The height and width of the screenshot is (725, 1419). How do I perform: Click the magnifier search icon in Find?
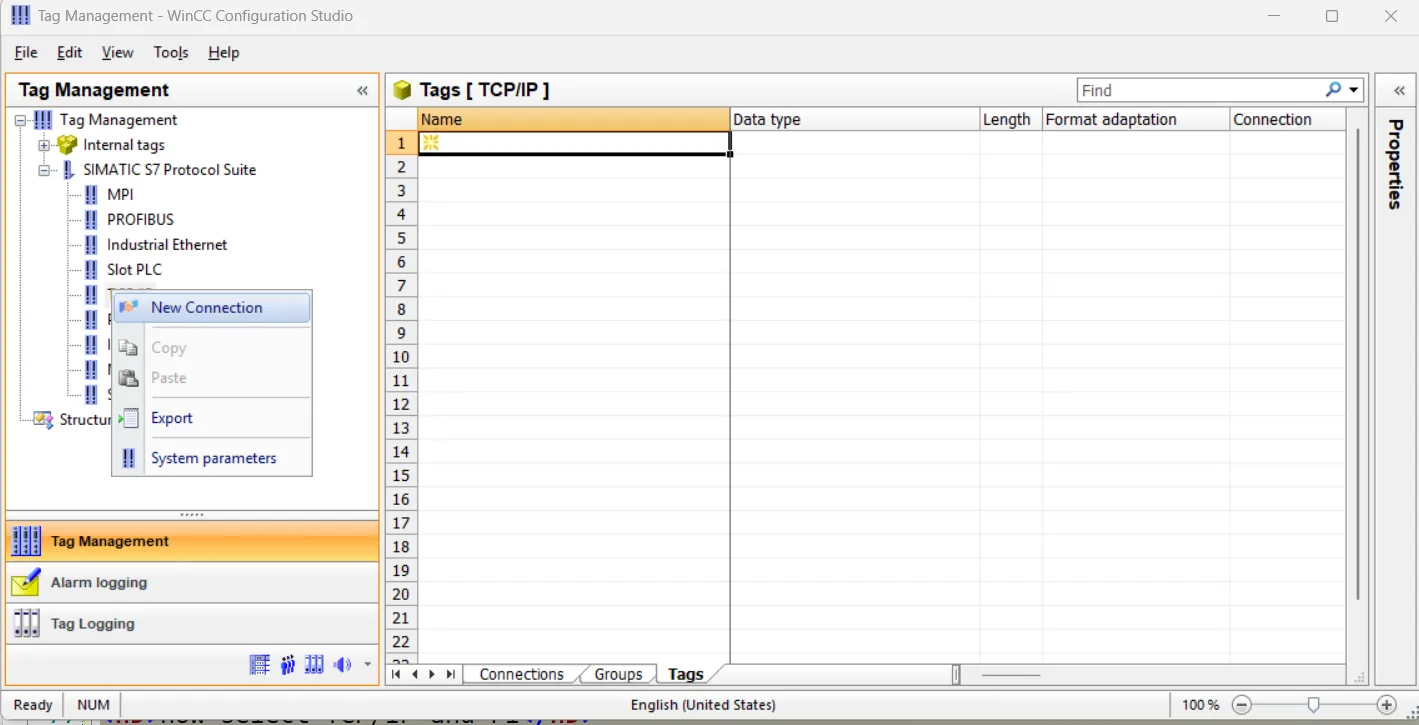click(1333, 90)
